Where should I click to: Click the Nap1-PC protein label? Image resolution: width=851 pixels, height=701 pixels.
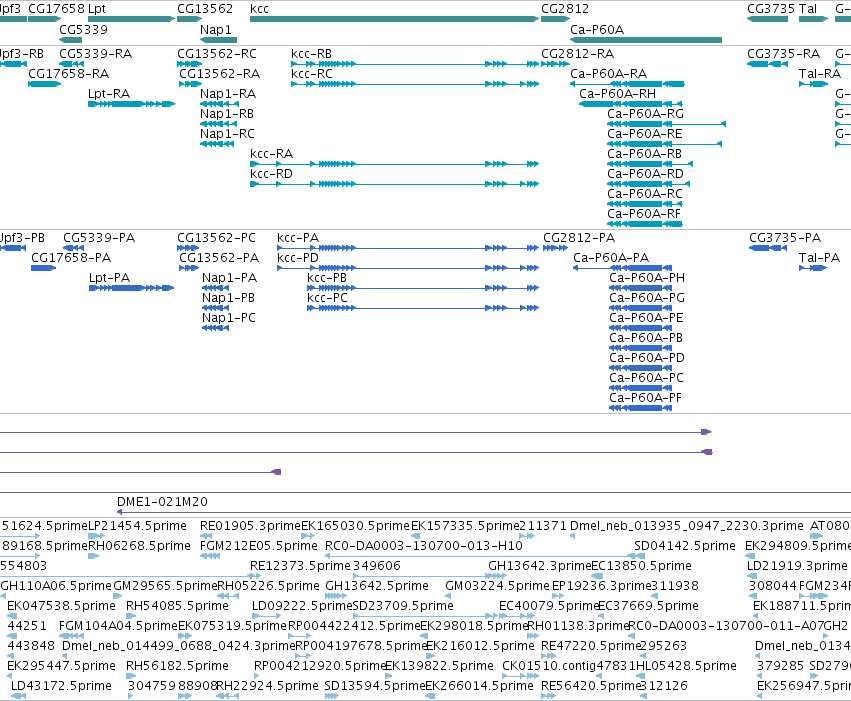pos(228,317)
